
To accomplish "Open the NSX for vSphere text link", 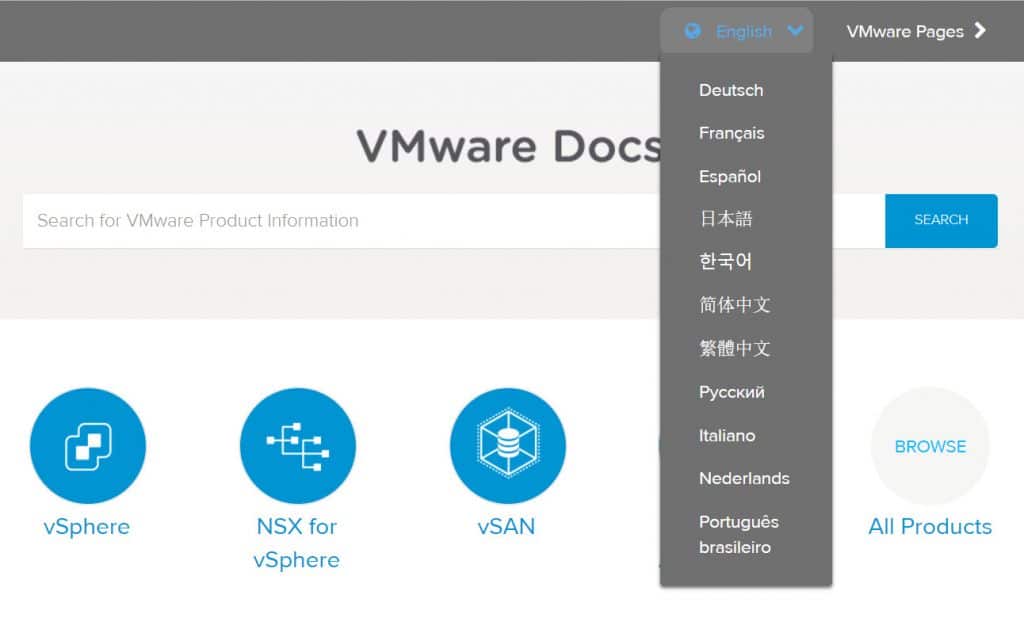I will (x=296, y=543).
